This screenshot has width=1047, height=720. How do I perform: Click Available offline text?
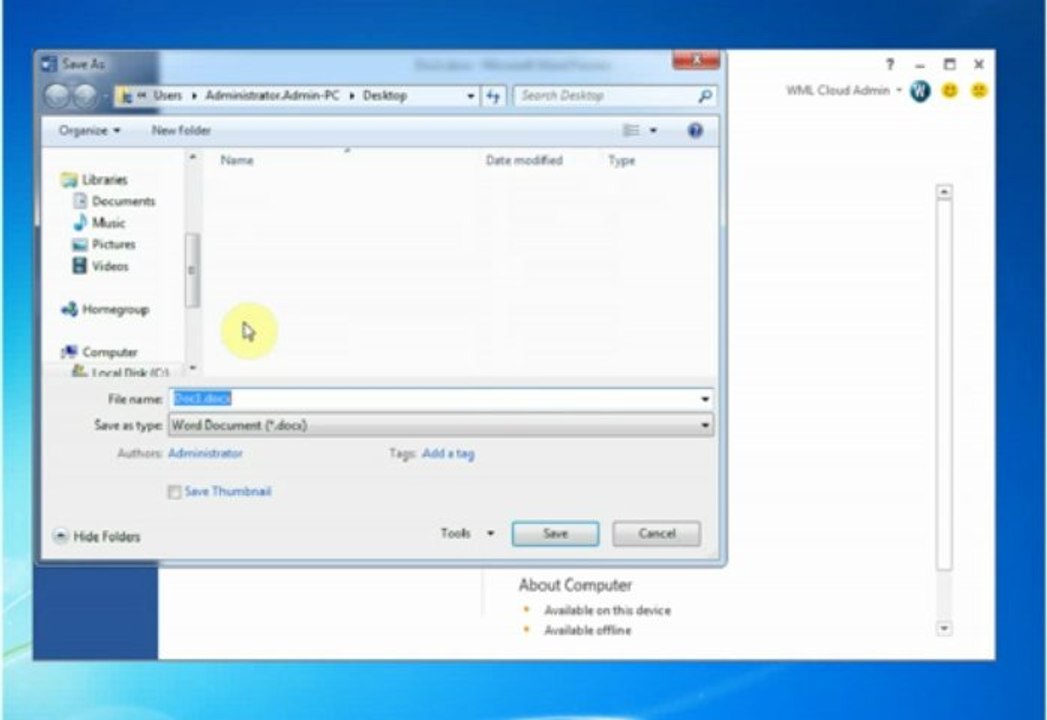point(588,631)
